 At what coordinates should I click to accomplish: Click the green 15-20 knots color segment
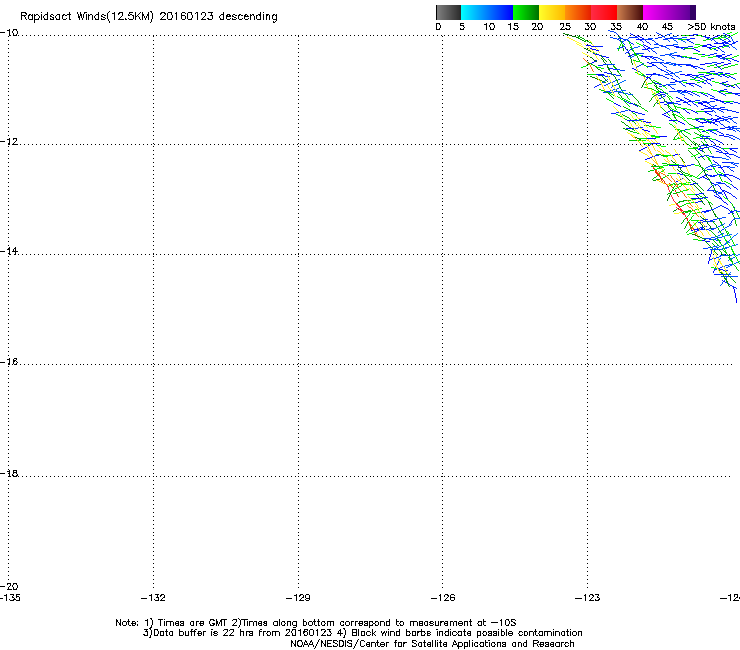point(526,12)
